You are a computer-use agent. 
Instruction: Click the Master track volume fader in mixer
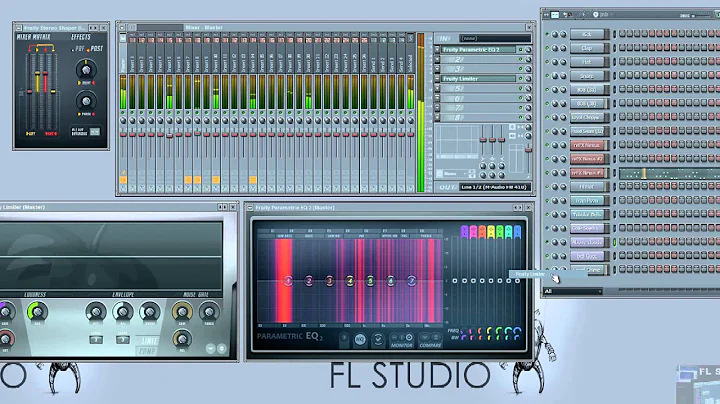pyautogui.click(x=123, y=135)
